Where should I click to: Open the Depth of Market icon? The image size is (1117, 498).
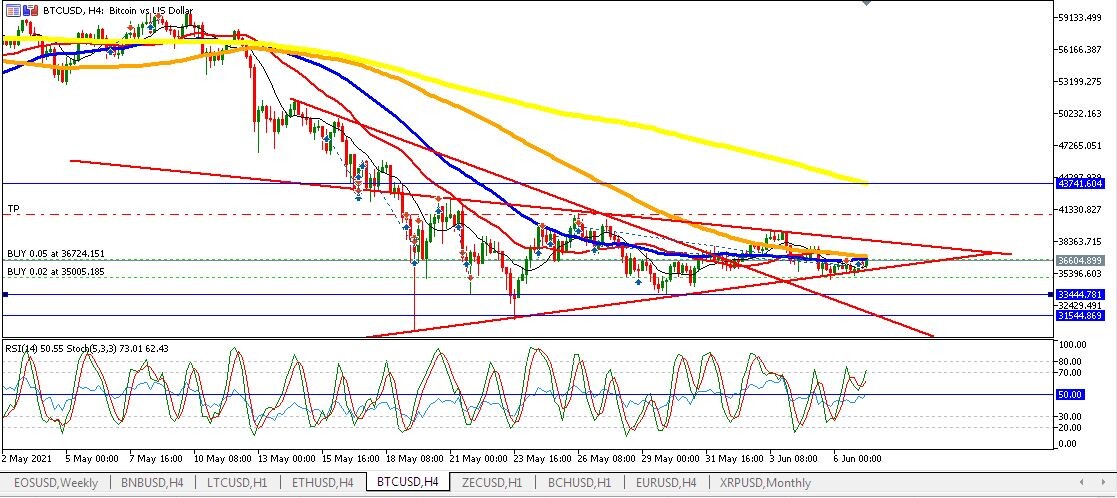click(14, 11)
